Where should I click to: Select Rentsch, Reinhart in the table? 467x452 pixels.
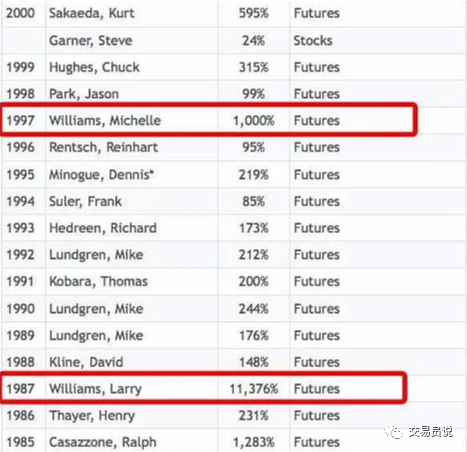click(x=104, y=147)
